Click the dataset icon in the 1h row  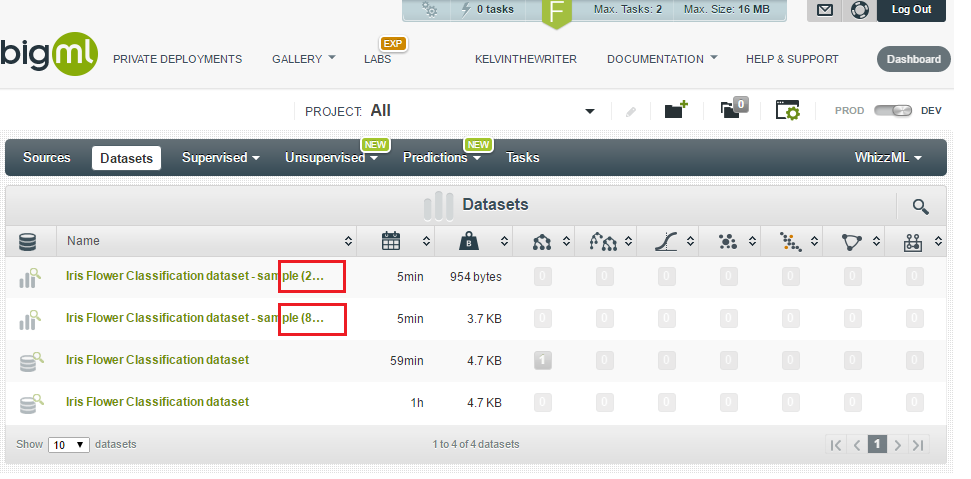[31, 403]
